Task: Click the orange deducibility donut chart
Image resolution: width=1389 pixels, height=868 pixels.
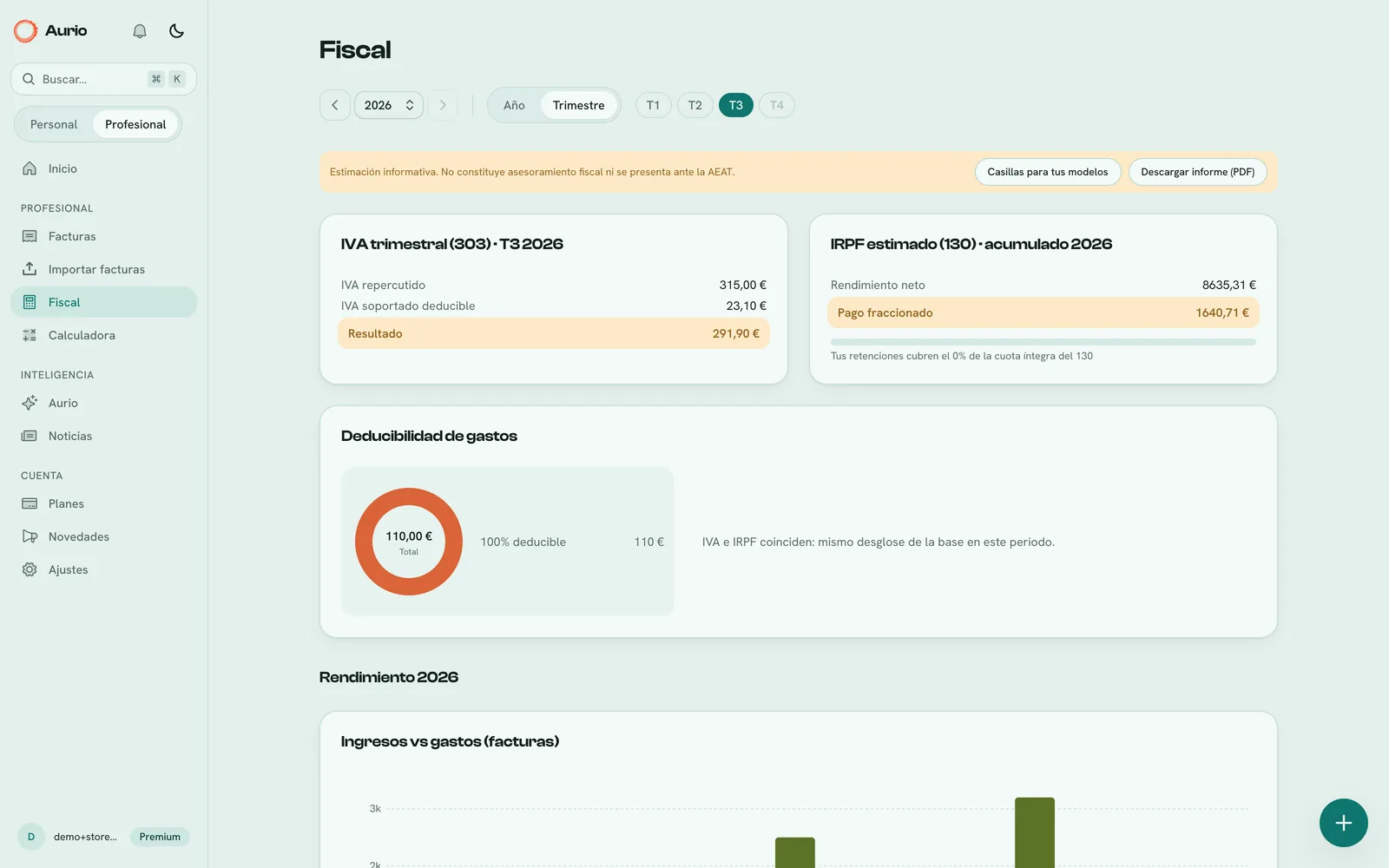Action: (409, 542)
